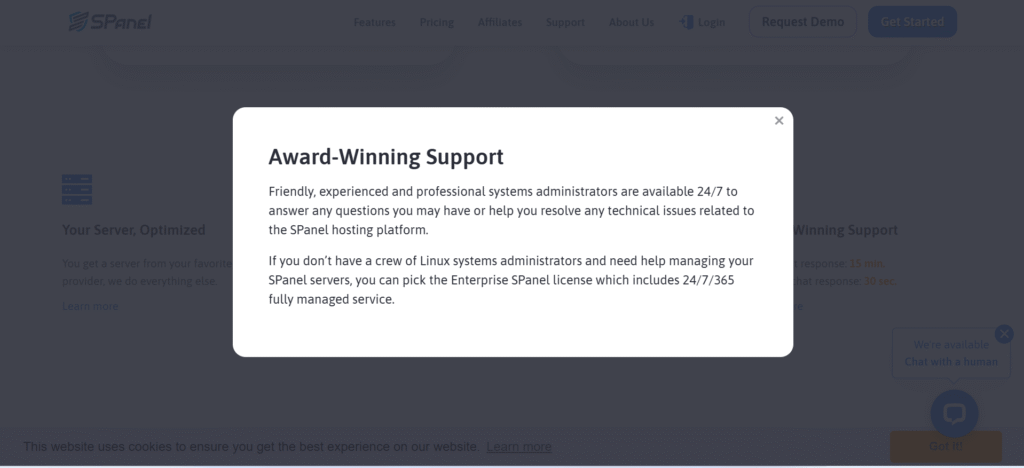Select Support in the top navigation

tap(565, 22)
